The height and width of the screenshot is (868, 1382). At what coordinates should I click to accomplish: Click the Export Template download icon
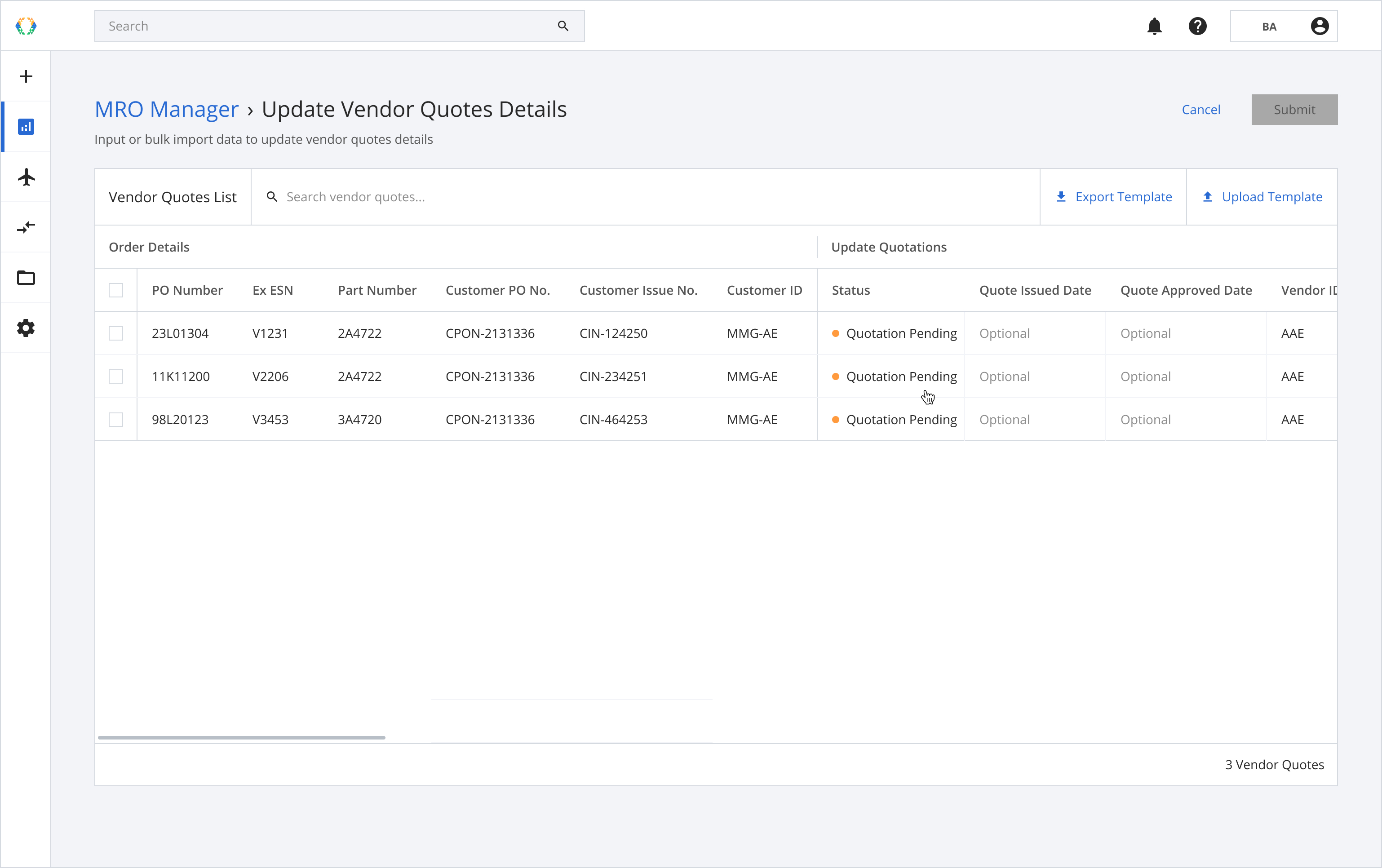[1061, 197]
